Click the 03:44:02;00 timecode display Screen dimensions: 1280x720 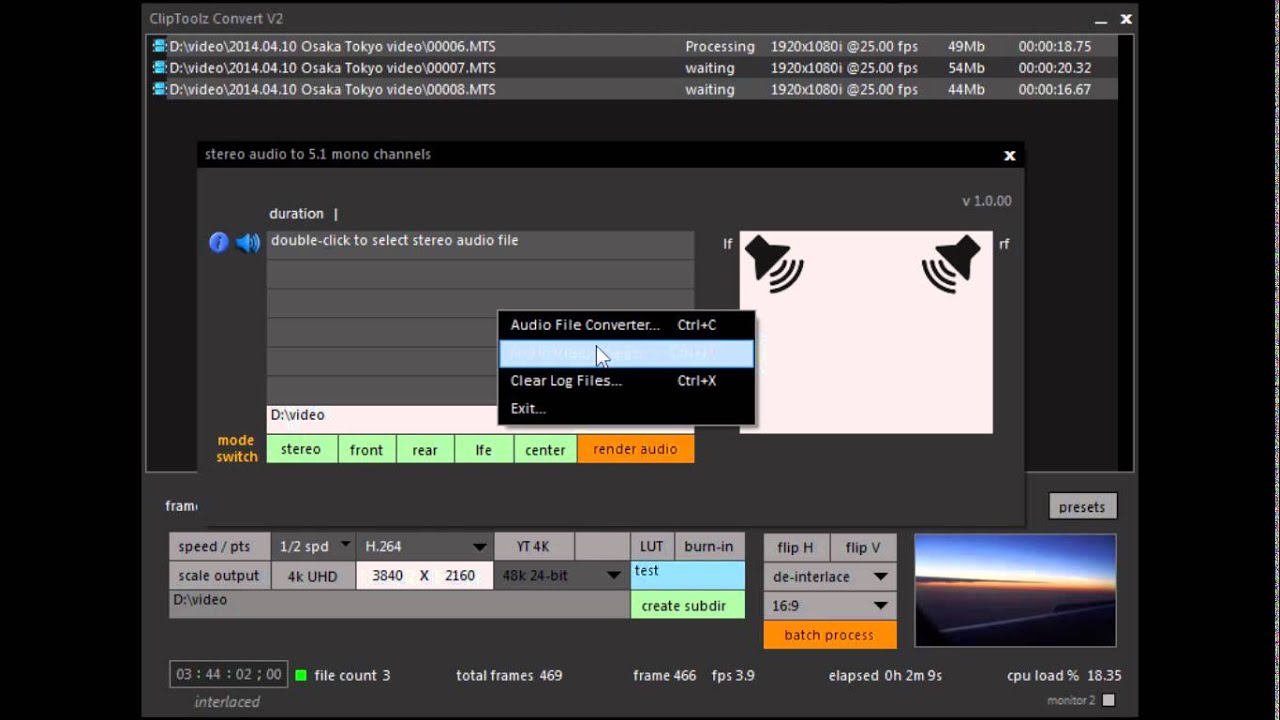pos(229,675)
